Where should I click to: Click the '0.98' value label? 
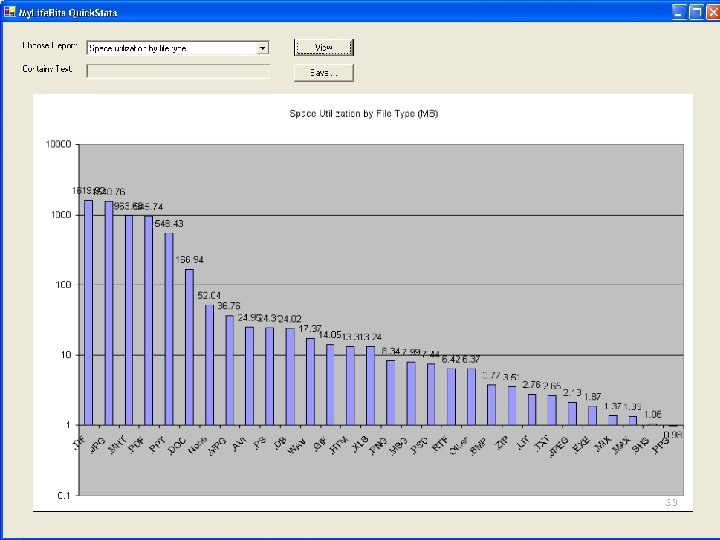tap(673, 434)
